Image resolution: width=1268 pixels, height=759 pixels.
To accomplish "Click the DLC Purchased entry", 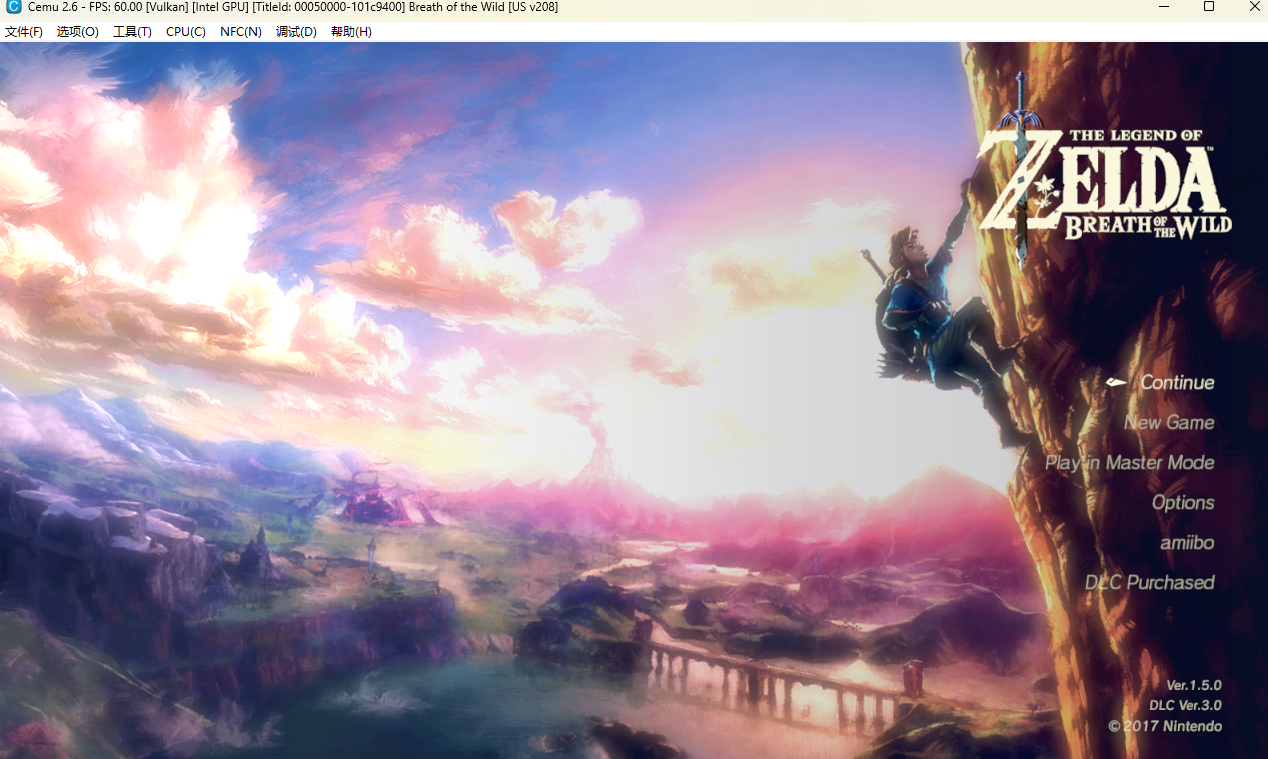I will point(1149,583).
